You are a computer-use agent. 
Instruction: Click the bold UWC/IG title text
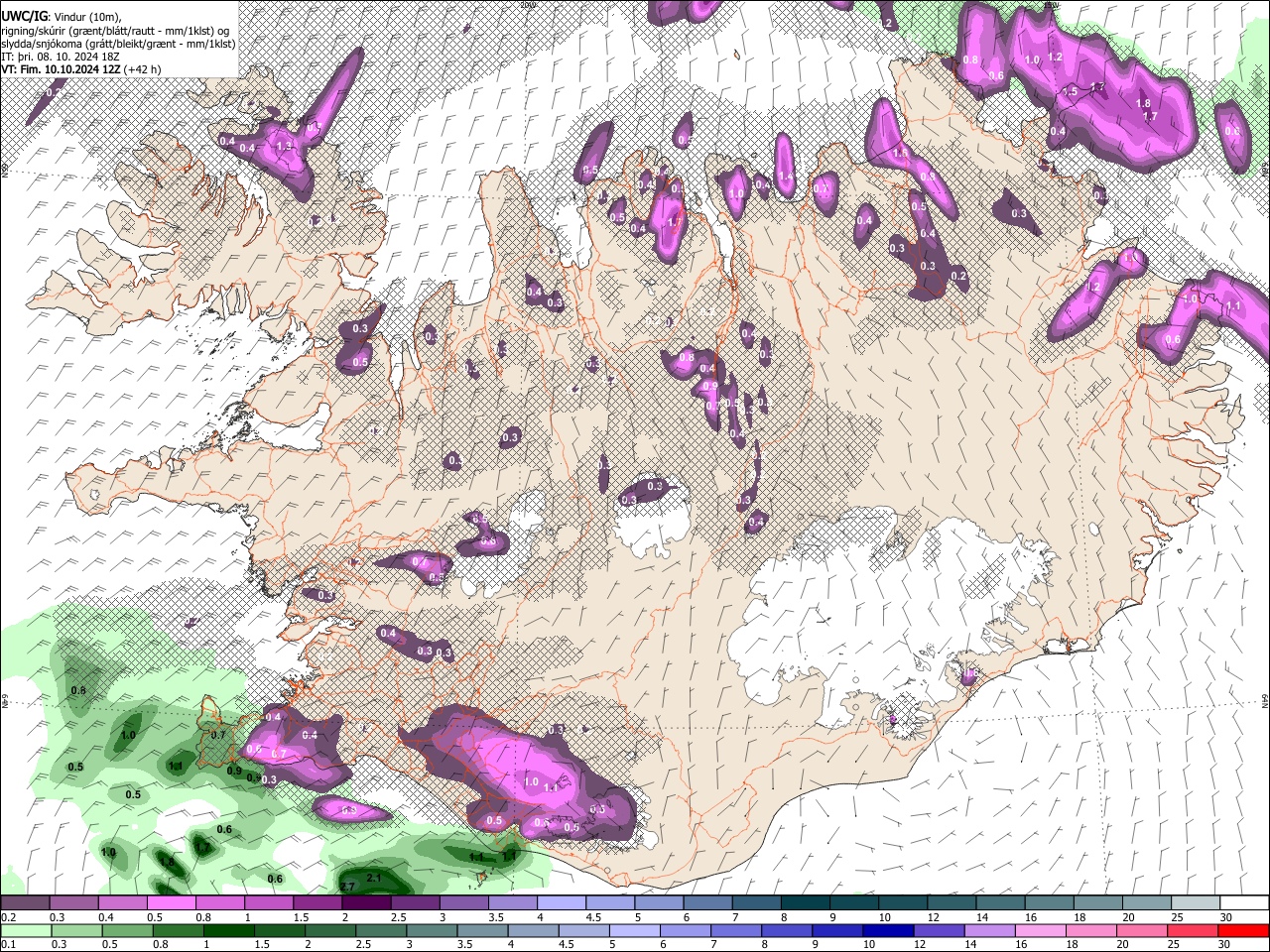pos(23,17)
